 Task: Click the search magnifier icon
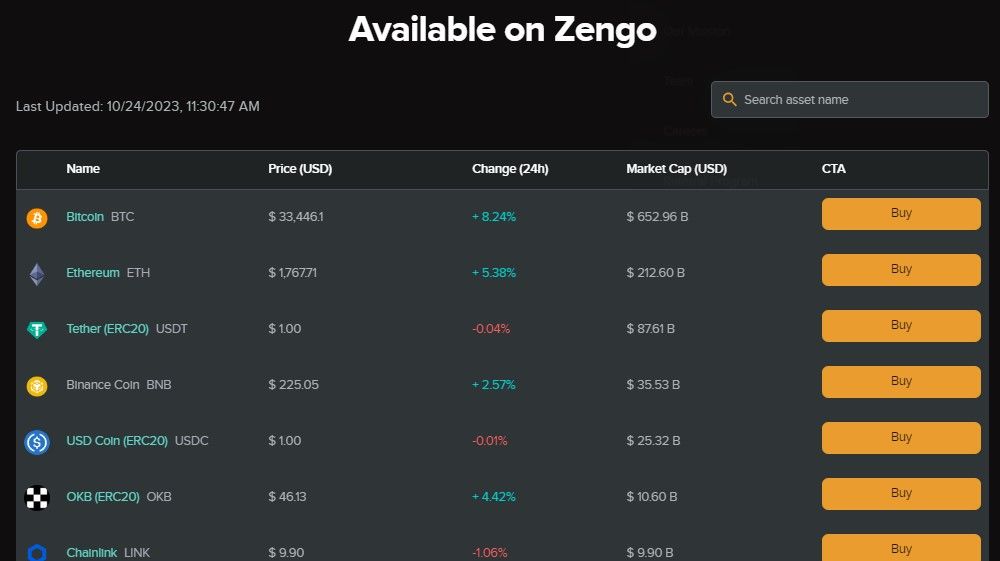click(x=729, y=100)
